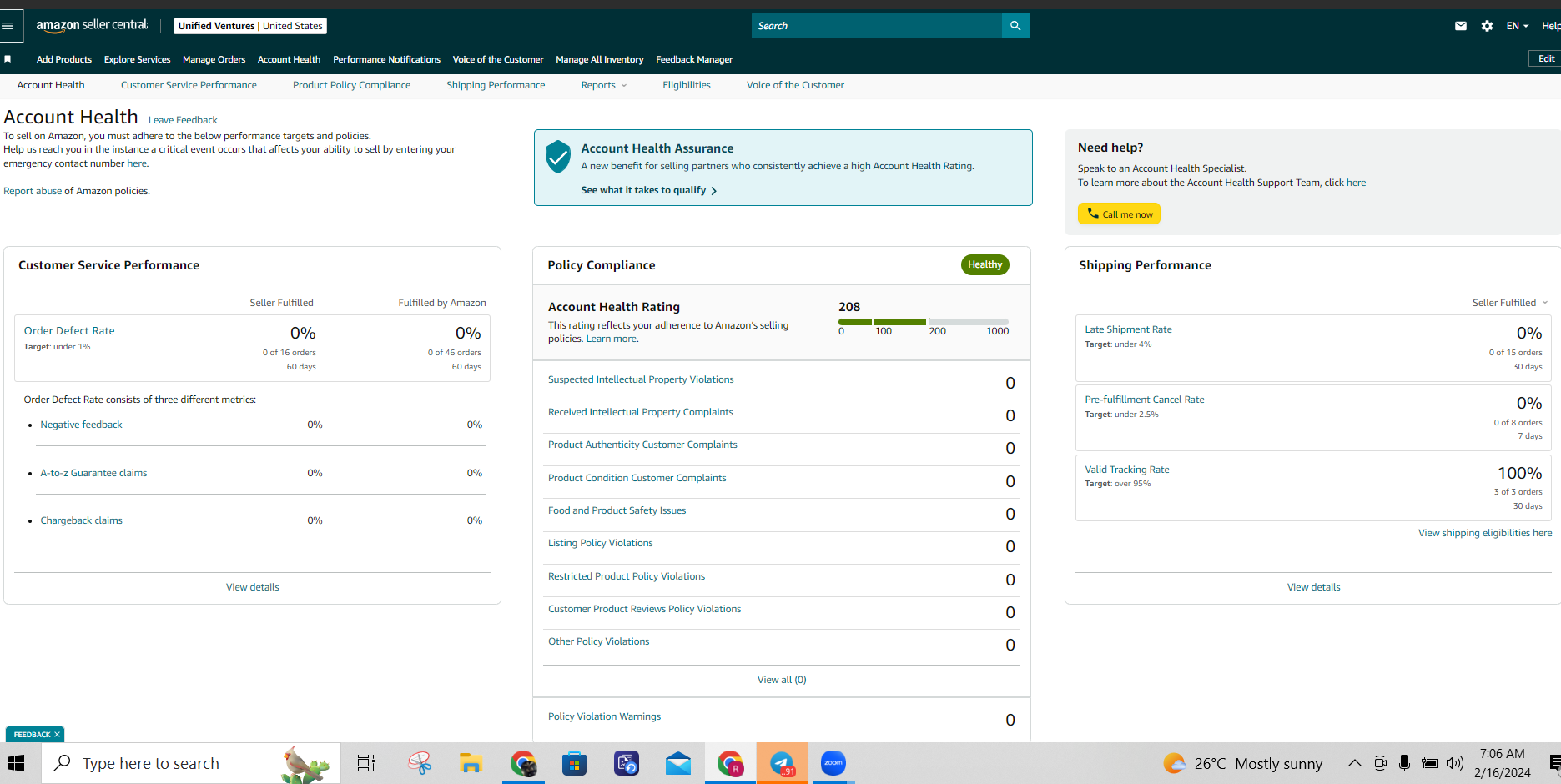
Task: Open the Valid Tracking Rate link
Action: (x=1126, y=470)
